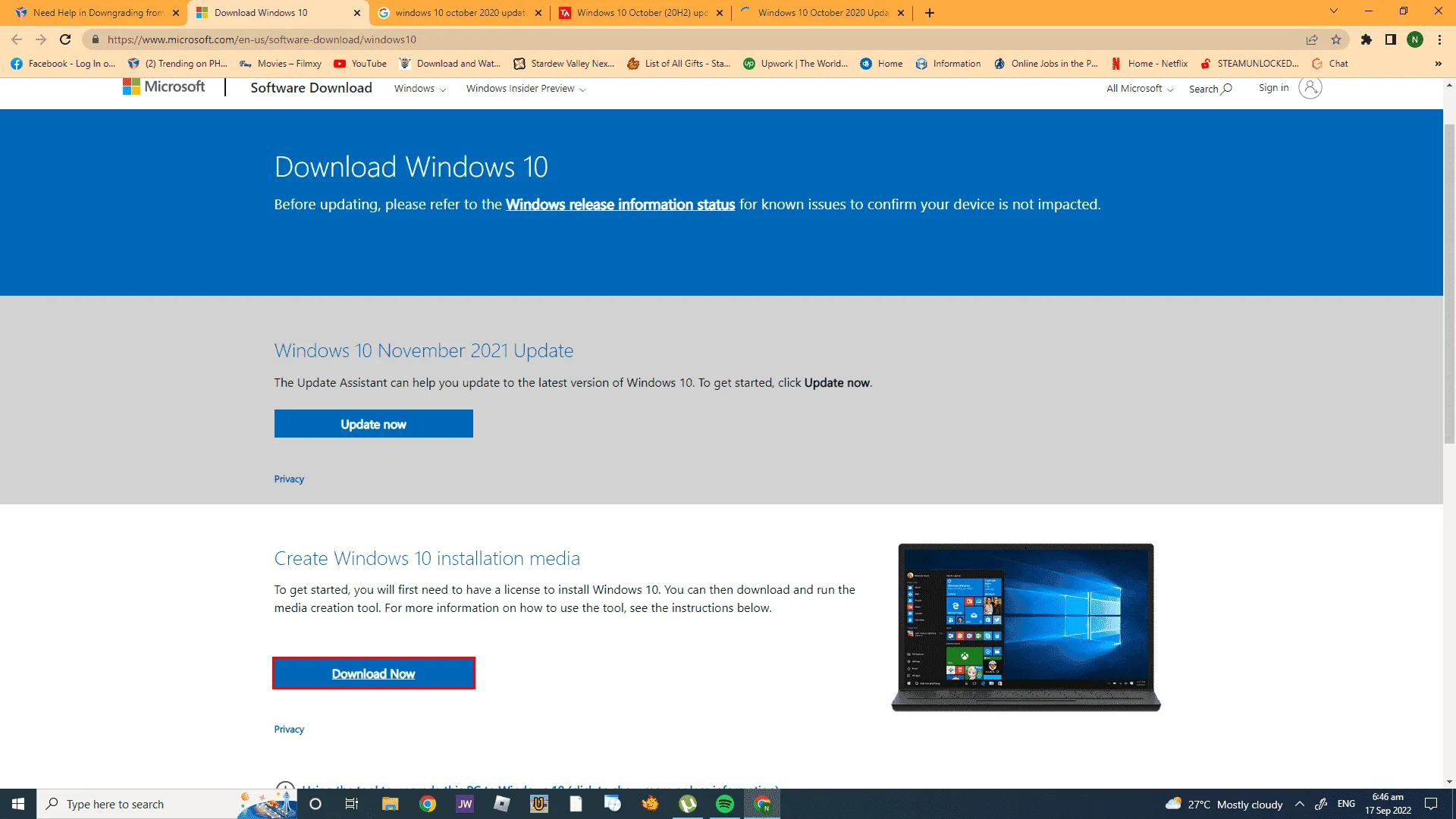Viewport: 1456px width, 819px height.
Task: Open the Chrome extensions puzzle icon
Action: click(x=1367, y=39)
